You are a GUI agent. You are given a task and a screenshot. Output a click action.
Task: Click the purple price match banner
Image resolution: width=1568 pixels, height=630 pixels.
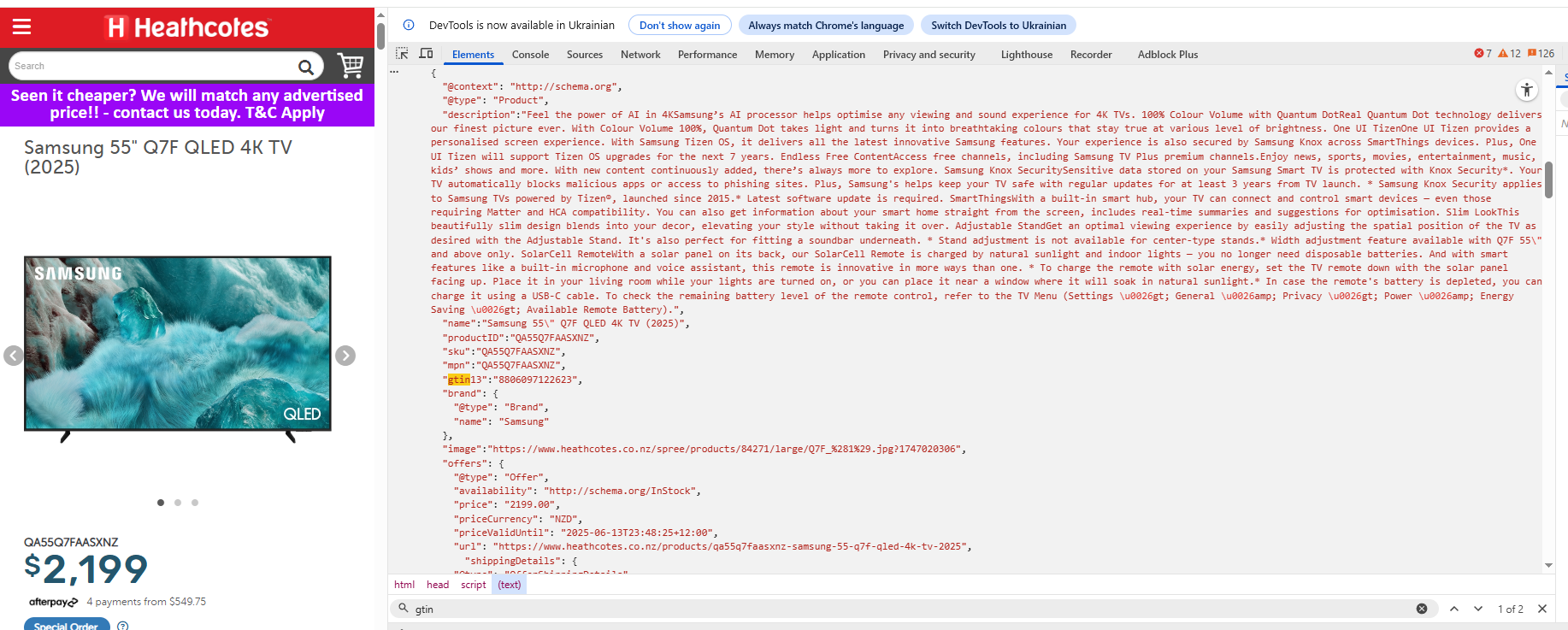(x=187, y=104)
